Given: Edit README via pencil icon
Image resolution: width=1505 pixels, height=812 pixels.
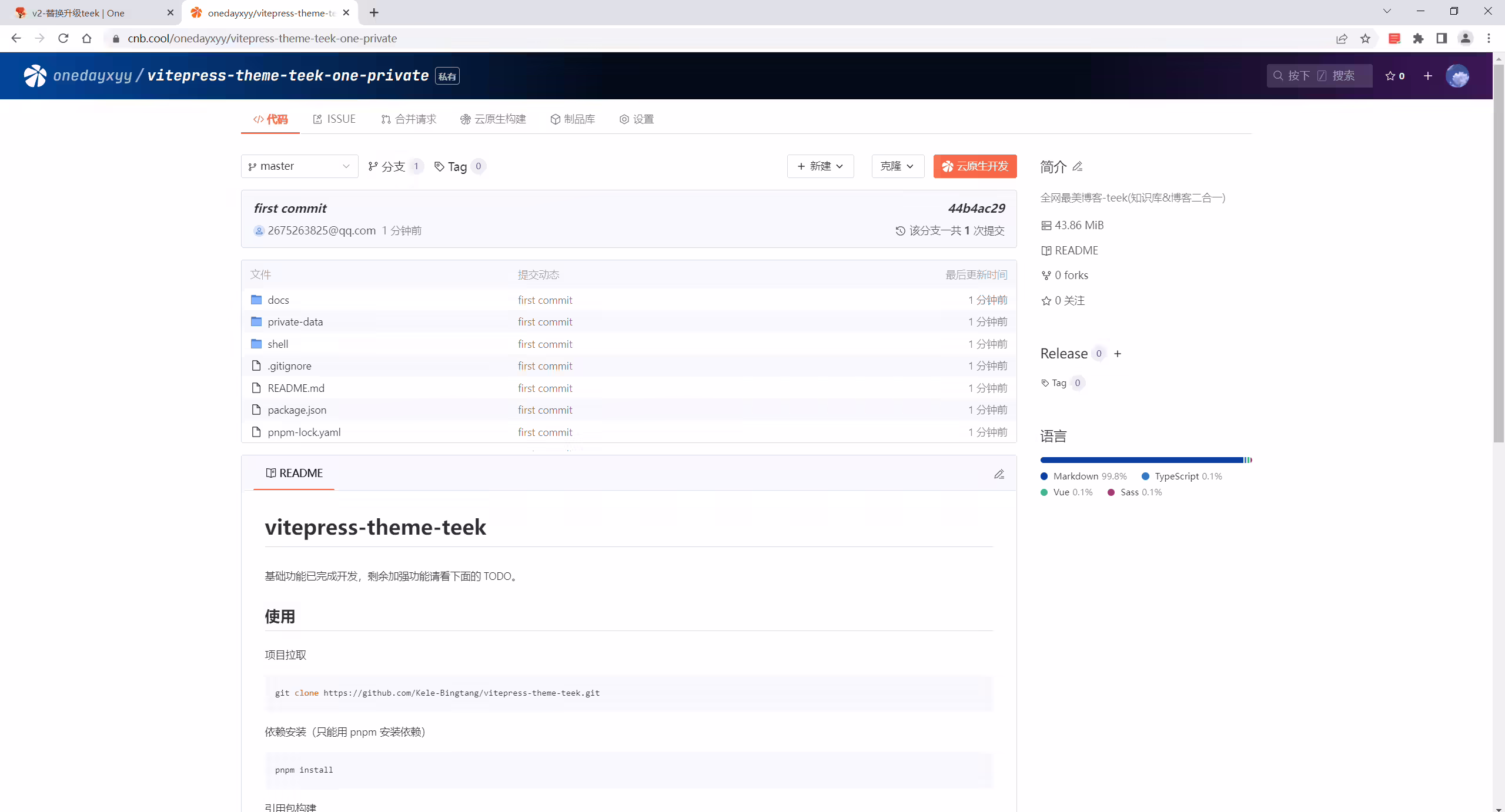Looking at the screenshot, I should (x=999, y=474).
